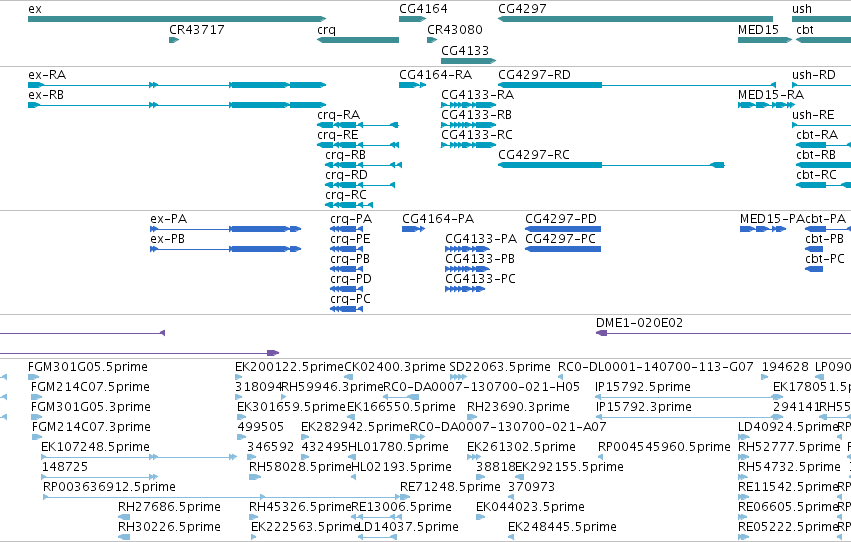Select the CR43080 gene glyph

[x=432, y=40]
